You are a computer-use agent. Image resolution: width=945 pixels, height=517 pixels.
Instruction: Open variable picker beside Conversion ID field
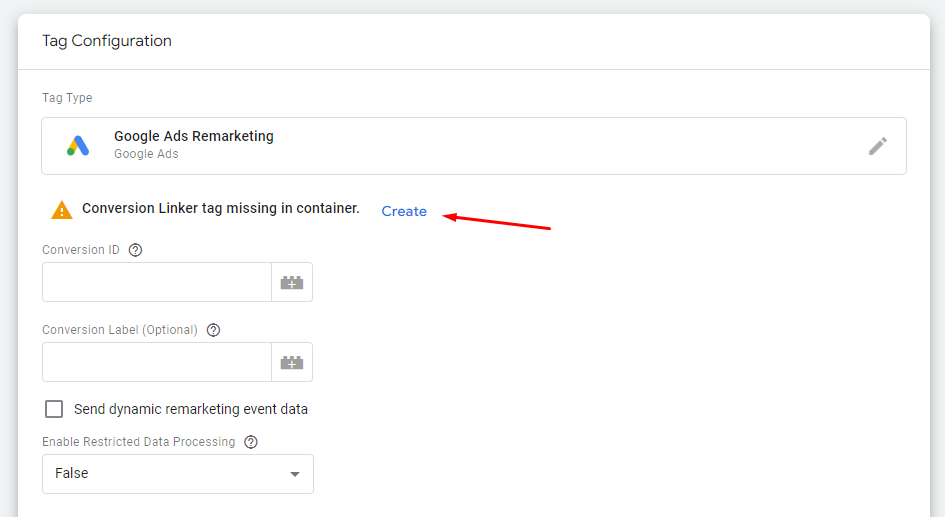tap(292, 282)
